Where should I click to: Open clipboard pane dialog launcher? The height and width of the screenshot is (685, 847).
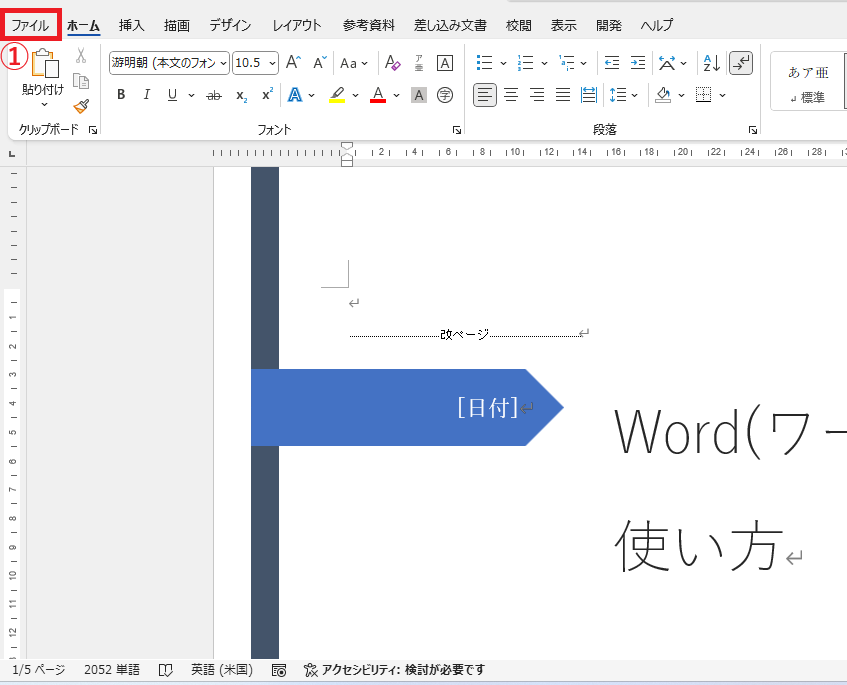pyautogui.click(x=93, y=130)
